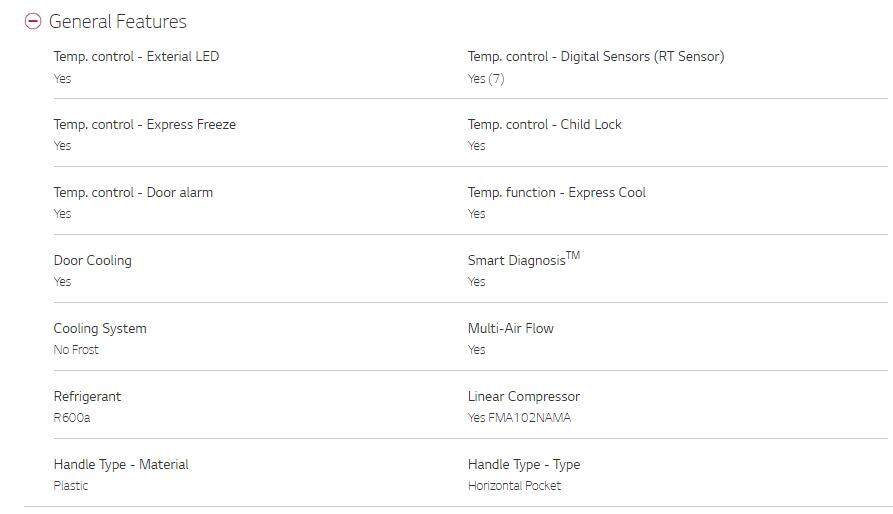893x514 pixels.
Task: Select the No Frost value text
Action: [x=76, y=349]
